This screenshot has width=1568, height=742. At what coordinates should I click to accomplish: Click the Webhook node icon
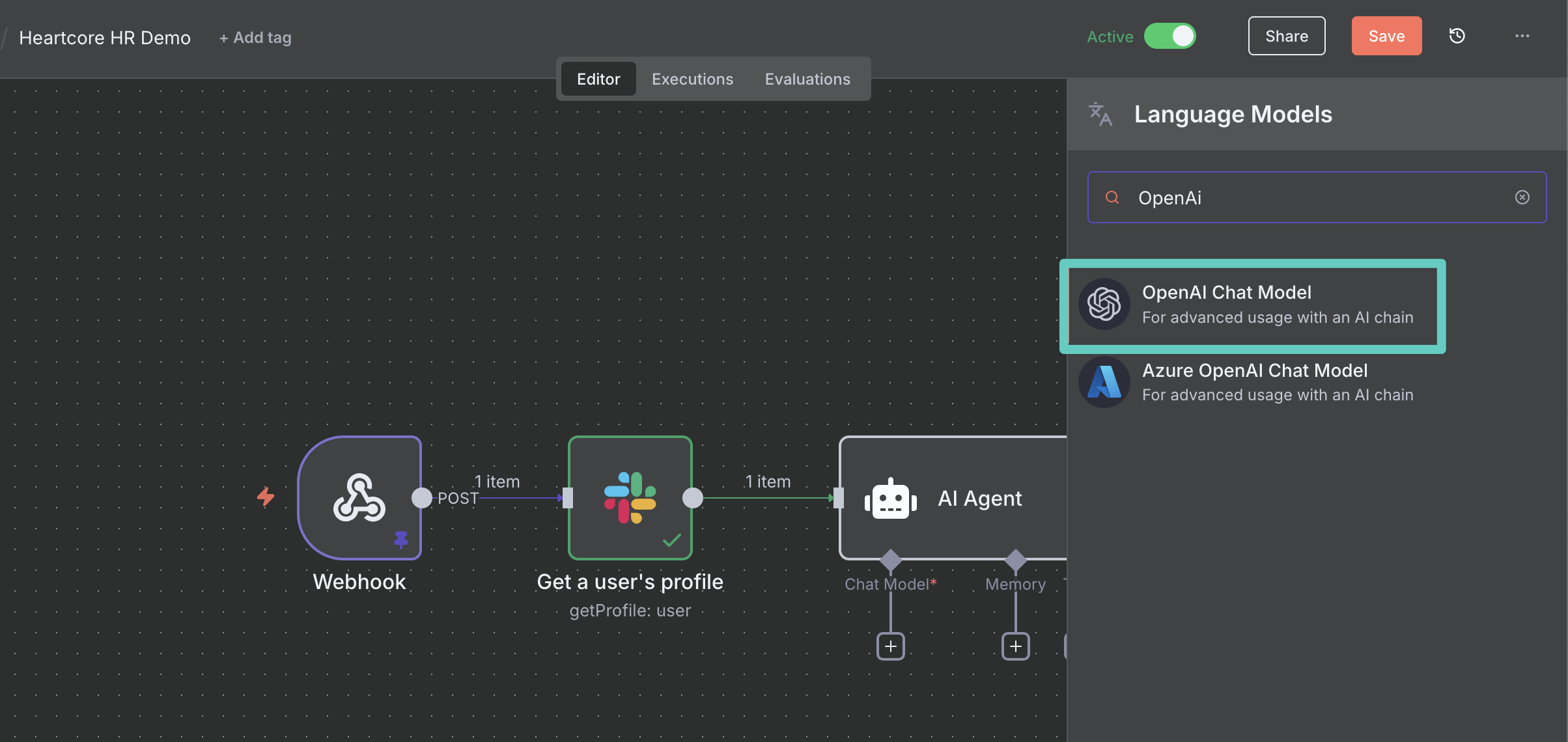359,498
